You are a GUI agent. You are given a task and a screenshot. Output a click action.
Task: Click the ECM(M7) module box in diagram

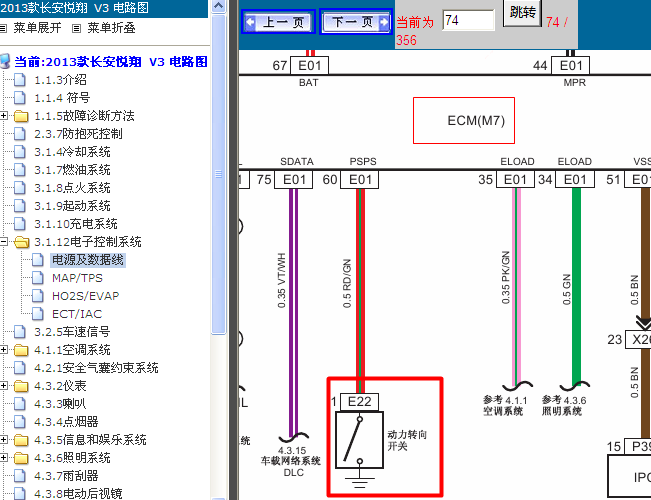pos(464,120)
